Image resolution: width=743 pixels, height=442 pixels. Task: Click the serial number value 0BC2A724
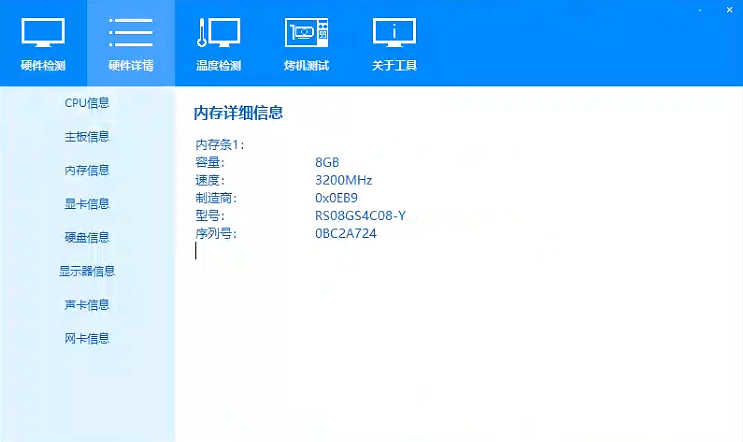[x=345, y=234]
